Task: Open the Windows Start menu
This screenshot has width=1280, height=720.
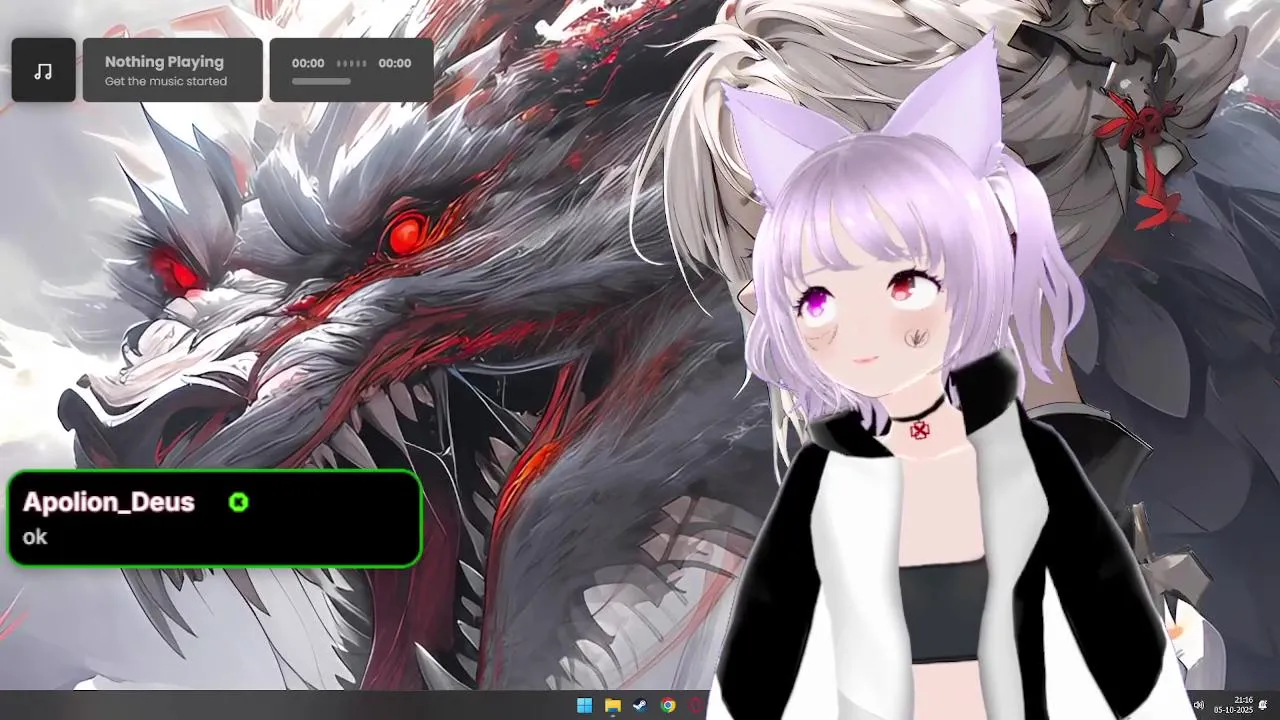Action: pos(584,705)
